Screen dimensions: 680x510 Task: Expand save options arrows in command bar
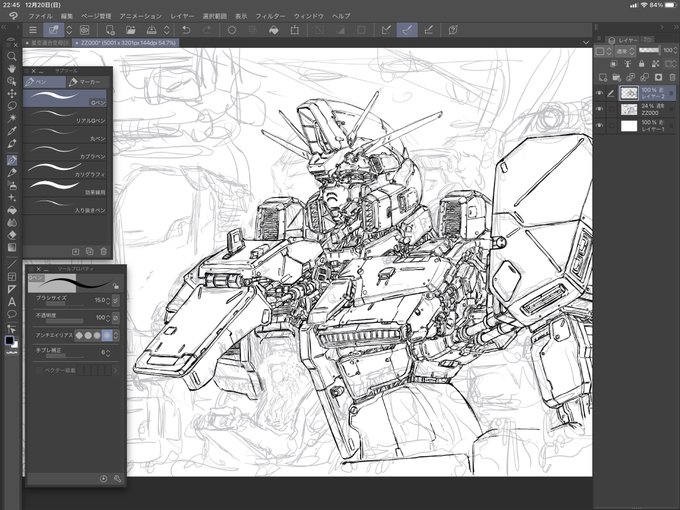(x=167, y=30)
